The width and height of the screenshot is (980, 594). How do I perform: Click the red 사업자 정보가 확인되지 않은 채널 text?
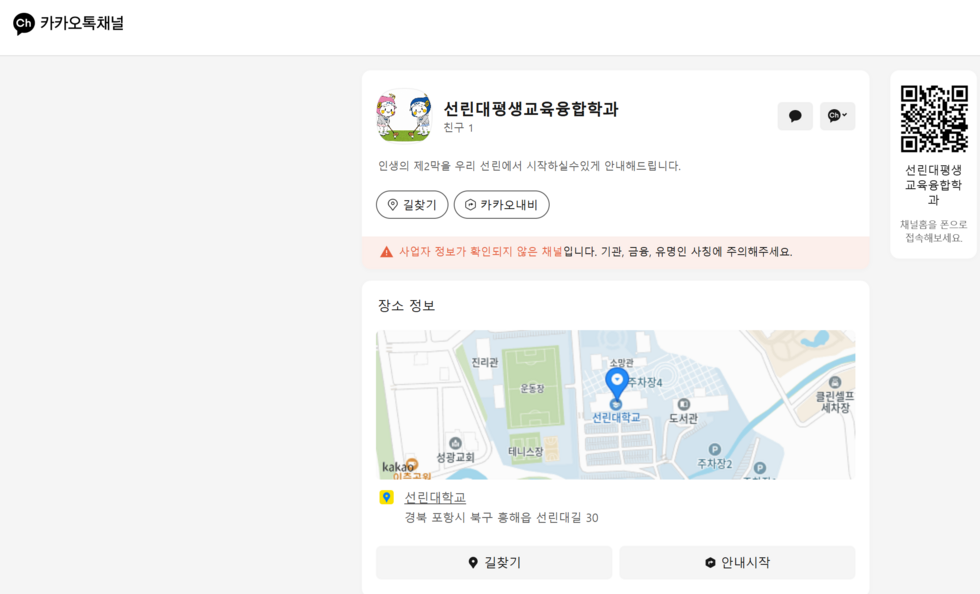[481, 251]
